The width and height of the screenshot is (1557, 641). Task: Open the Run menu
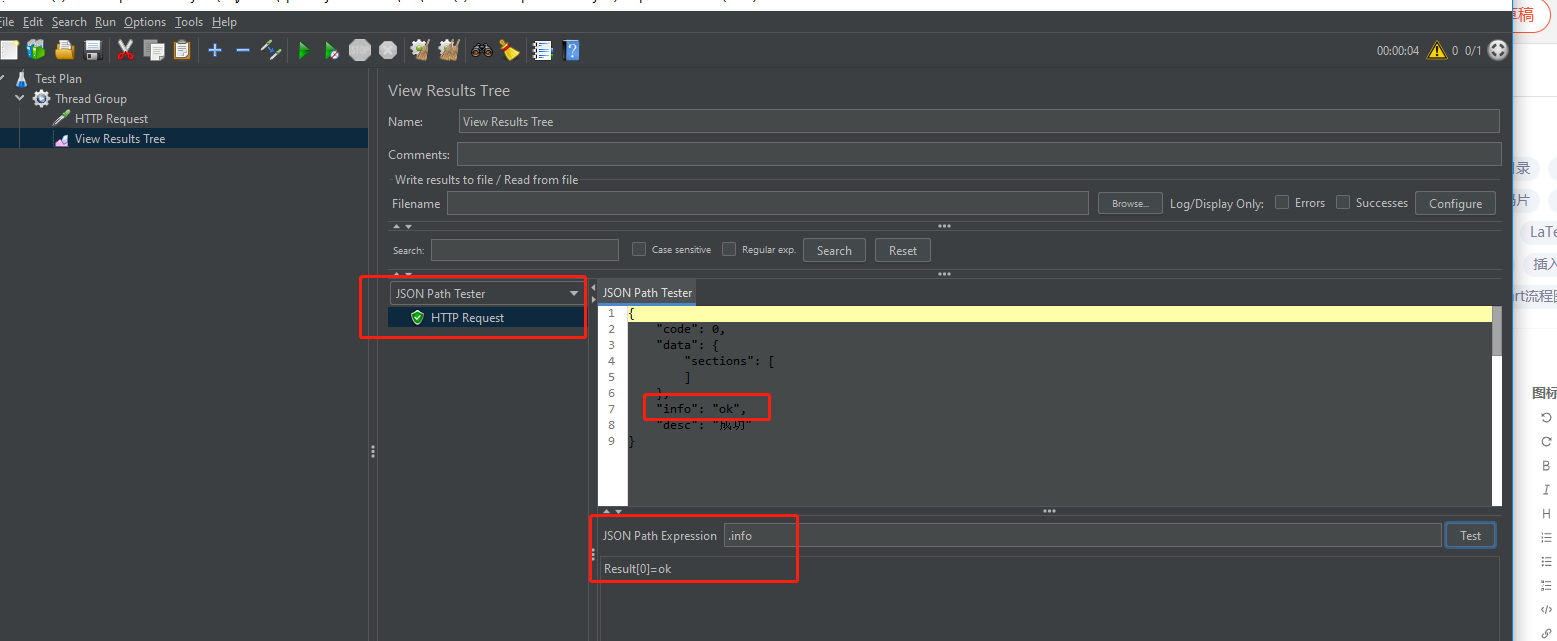point(105,21)
